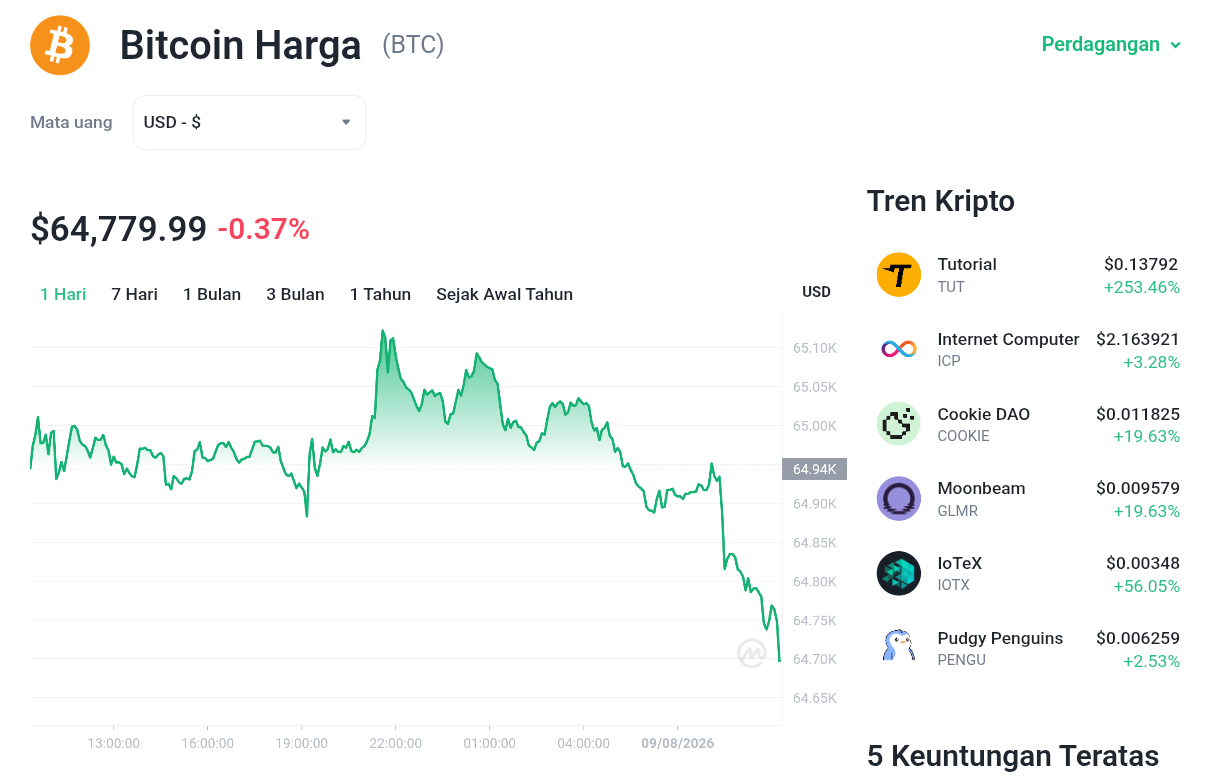The image size is (1220, 776).
Task: Switch to the 7 Hari chart range
Action: click(x=134, y=294)
